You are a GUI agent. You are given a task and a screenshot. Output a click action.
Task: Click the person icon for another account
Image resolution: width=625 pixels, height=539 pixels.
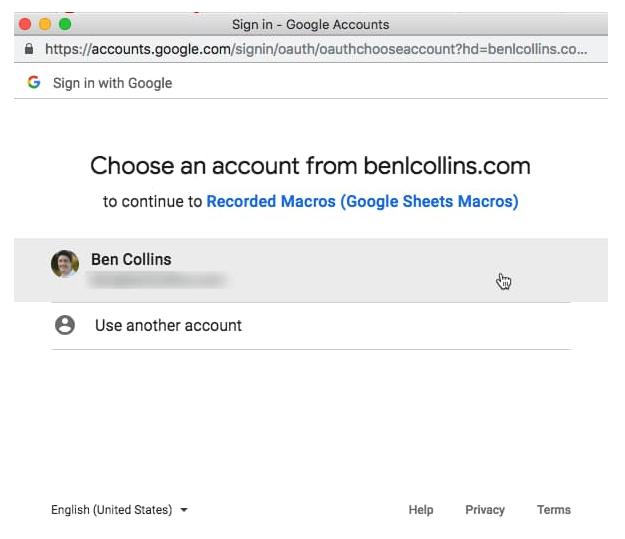tap(65, 325)
